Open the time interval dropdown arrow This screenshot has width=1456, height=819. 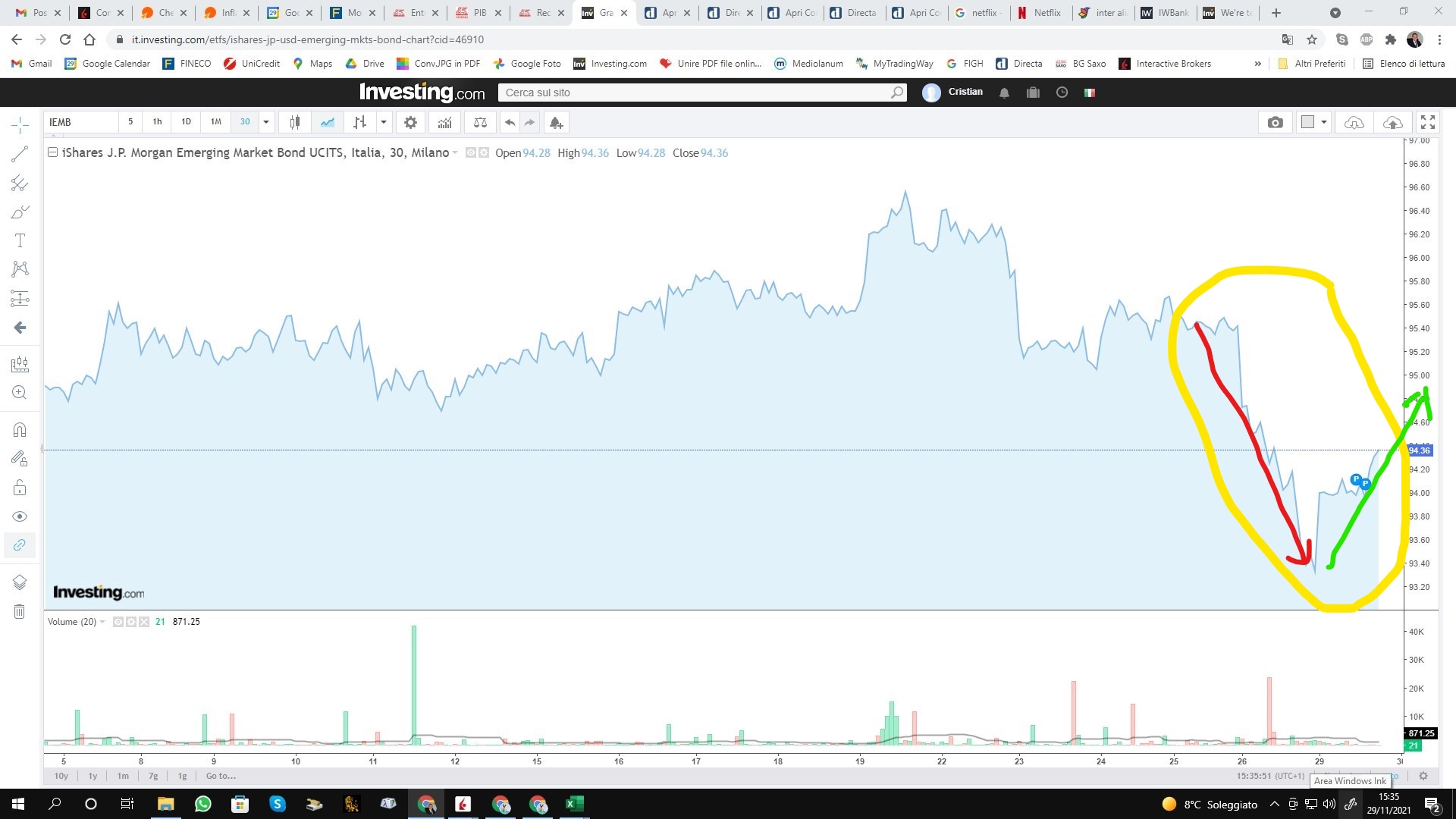[x=266, y=122]
